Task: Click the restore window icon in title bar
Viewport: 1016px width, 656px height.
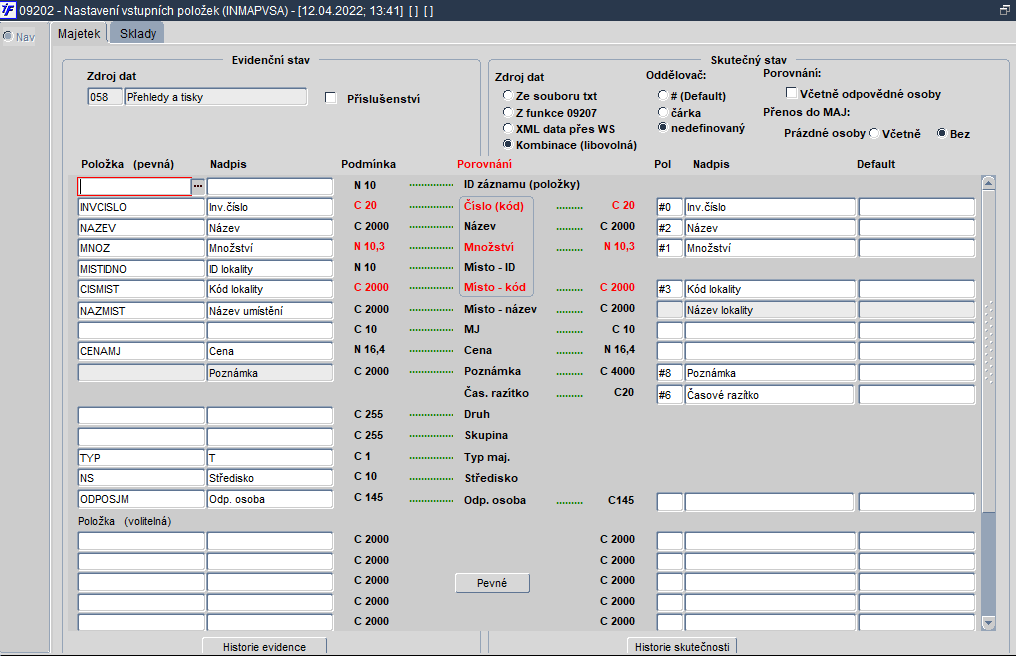Action: coord(1005,10)
